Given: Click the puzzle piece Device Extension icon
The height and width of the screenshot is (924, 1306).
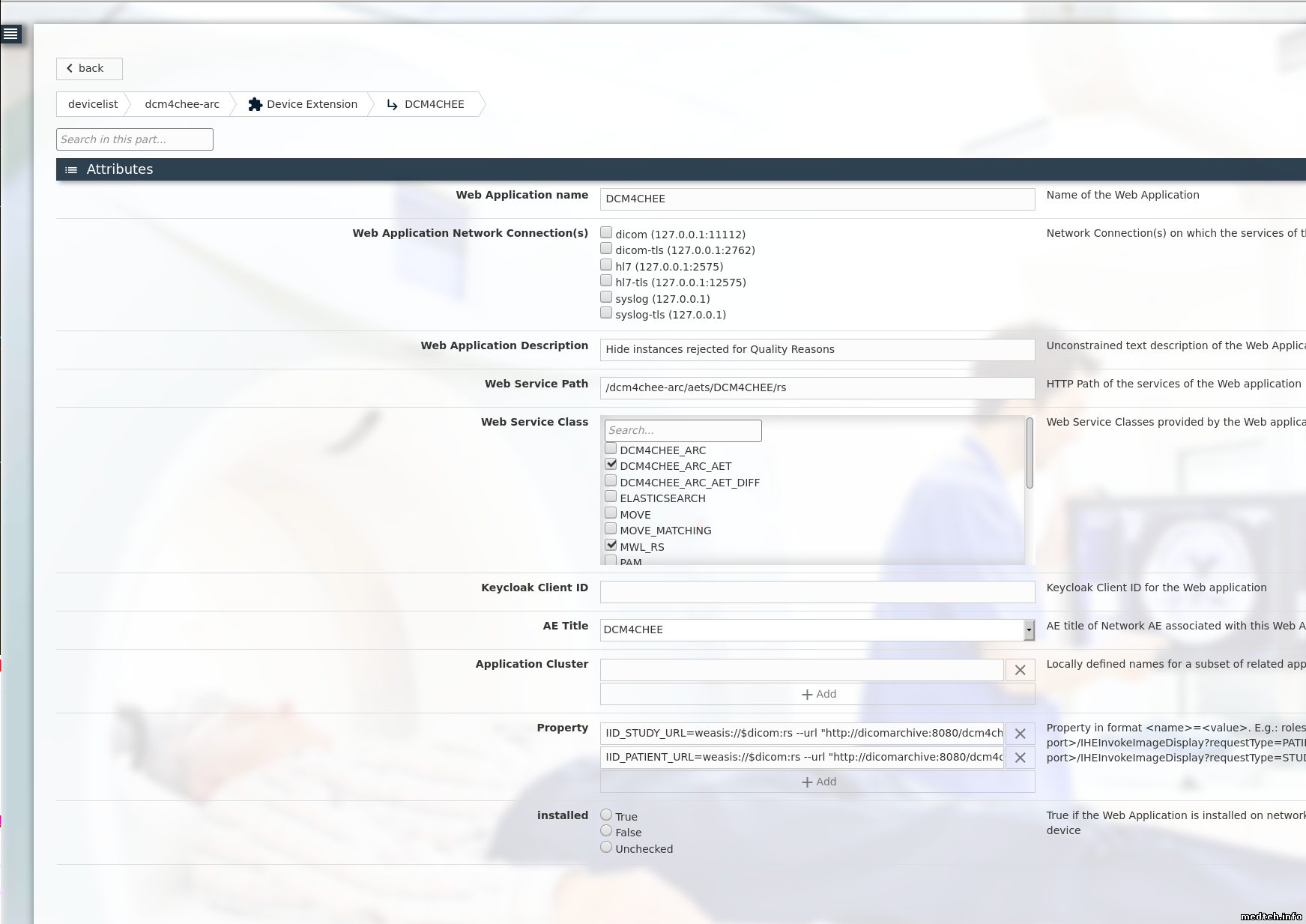Looking at the screenshot, I should point(255,104).
